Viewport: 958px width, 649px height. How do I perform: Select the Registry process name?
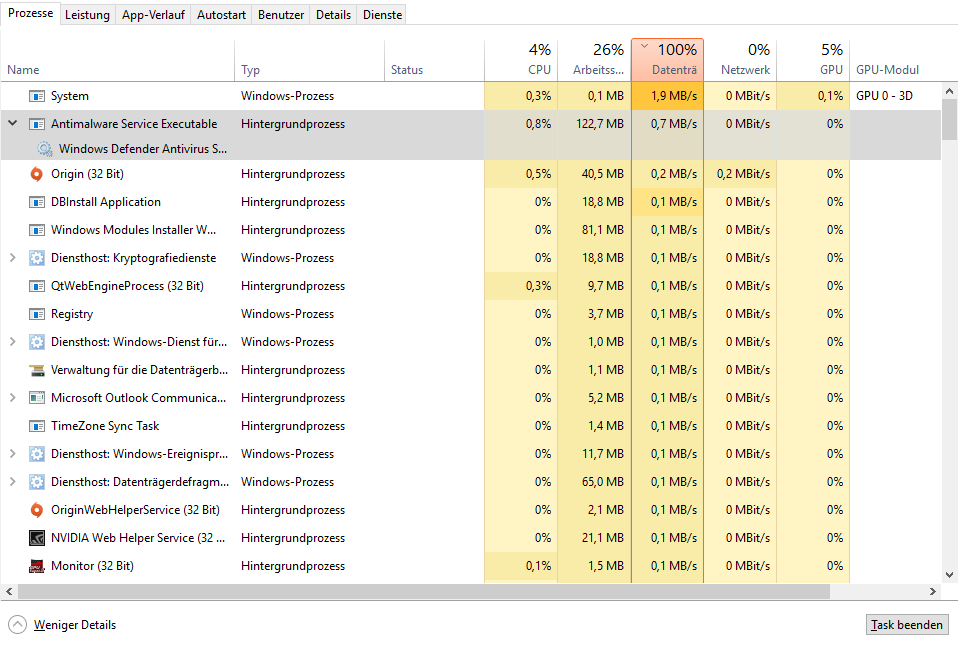pyautogui.click(x=72, y=314)
